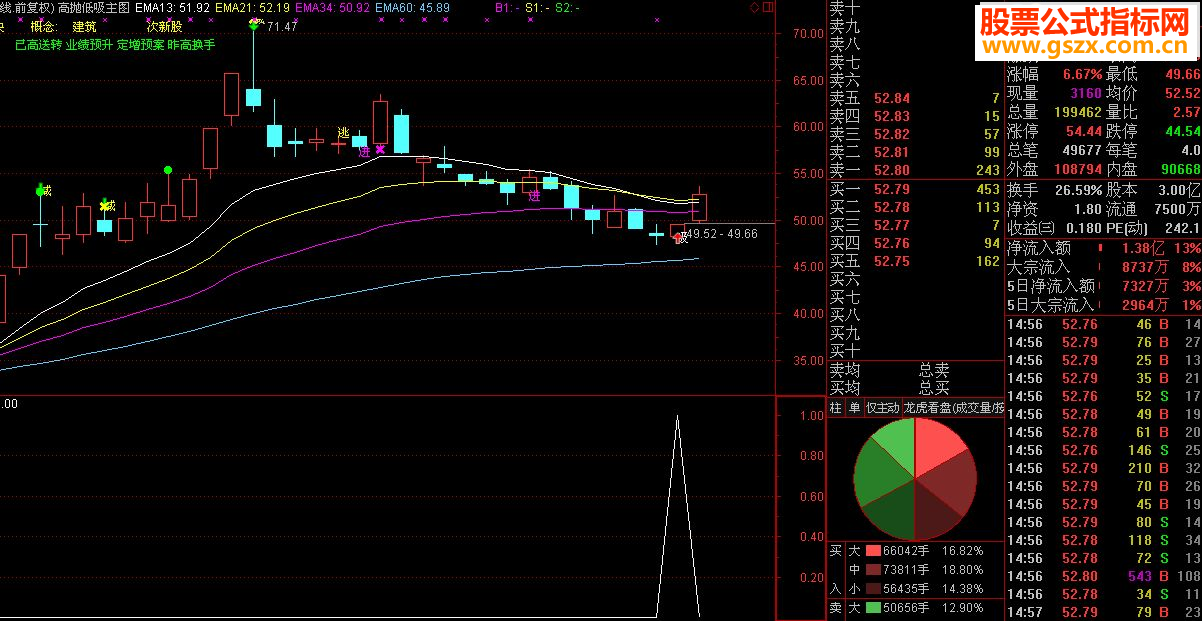This screenshot has width=1202, height=621.
Task: Click the yellow star signal marker
Action: (x=104, y=206)
